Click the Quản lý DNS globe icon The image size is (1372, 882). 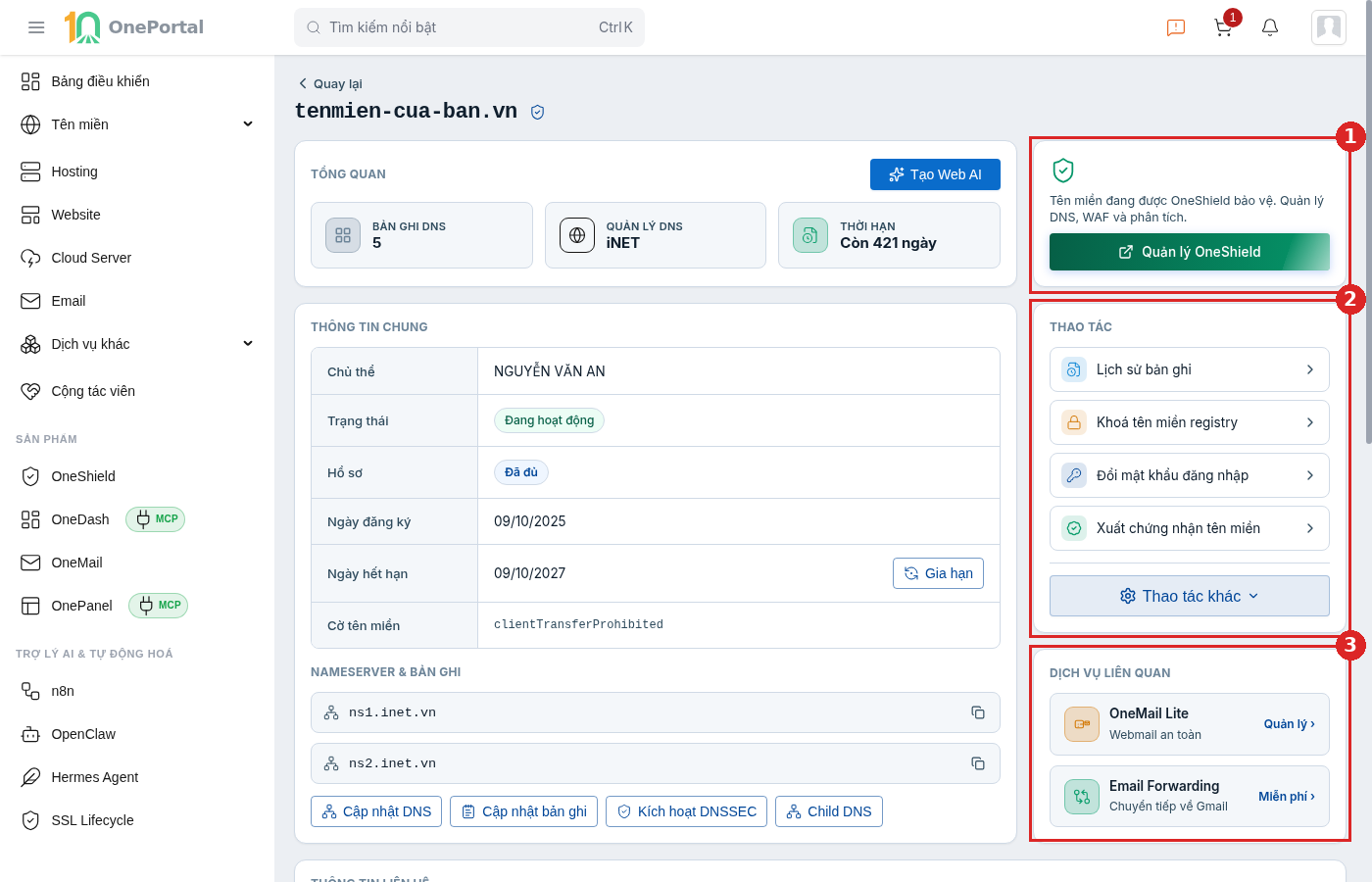click(x=577, y=235)
